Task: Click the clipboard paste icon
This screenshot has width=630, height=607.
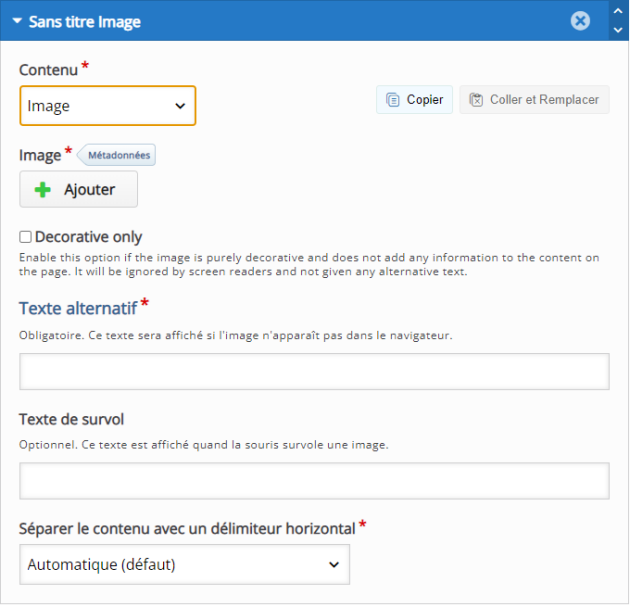Action: [476, 100]
